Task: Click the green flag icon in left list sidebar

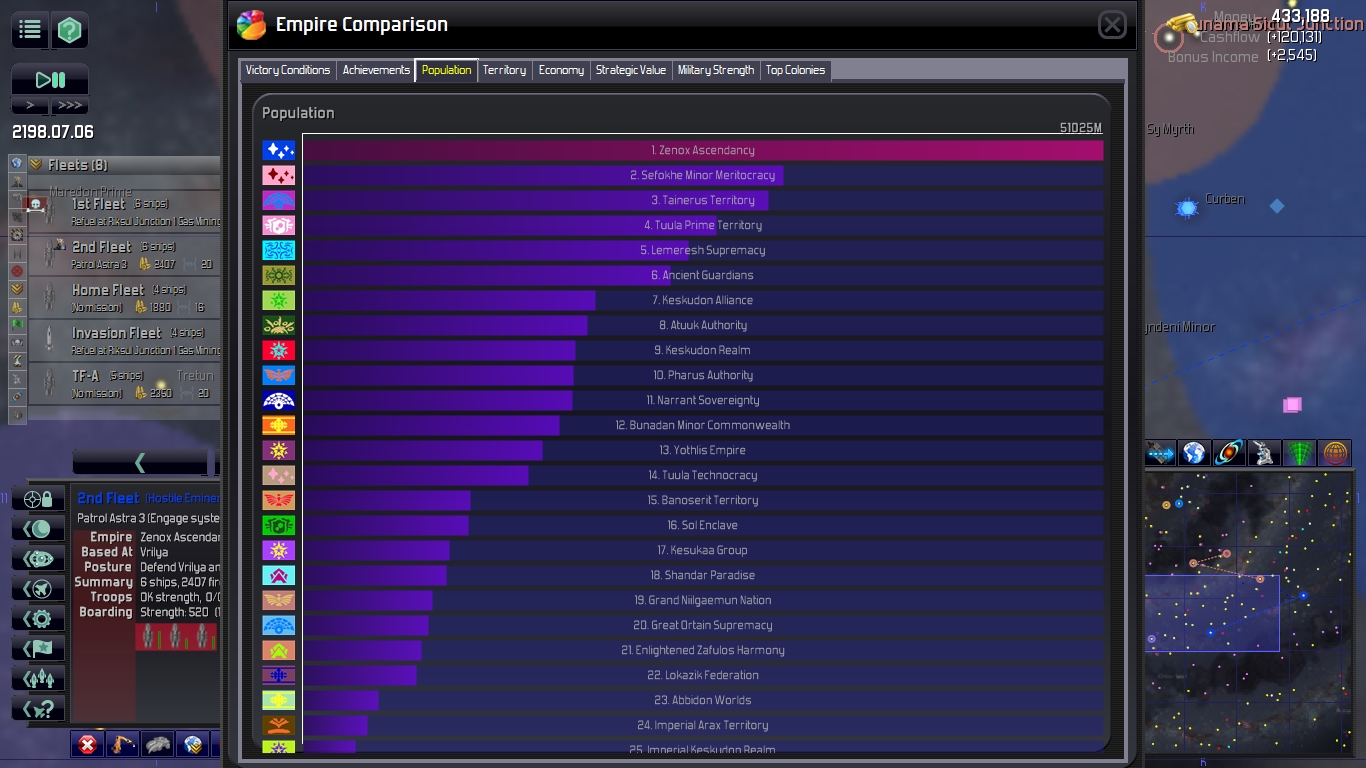Action: (x=17, y=325)
